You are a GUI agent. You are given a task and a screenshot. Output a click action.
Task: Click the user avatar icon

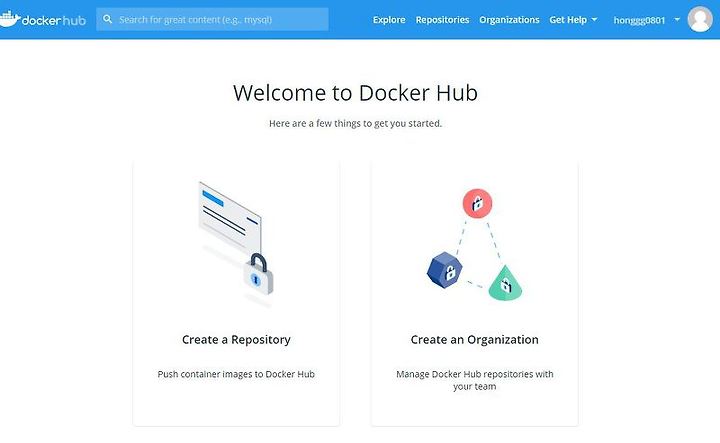coord(700,19)
